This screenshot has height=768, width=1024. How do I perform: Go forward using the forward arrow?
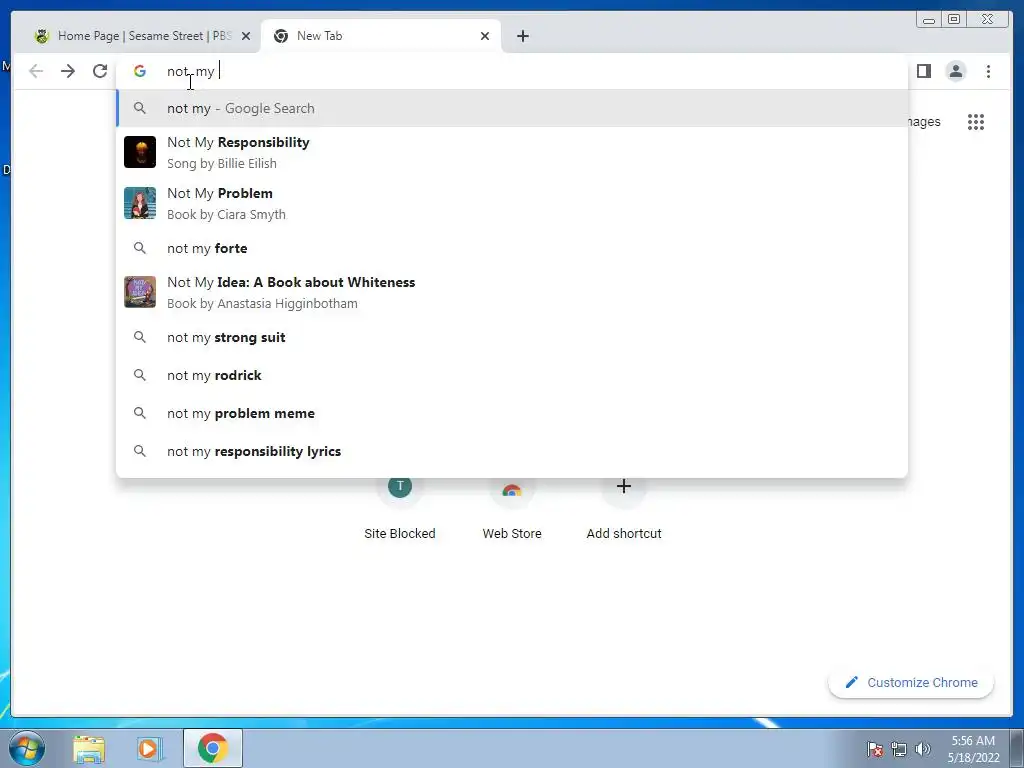tap(68, 71)
